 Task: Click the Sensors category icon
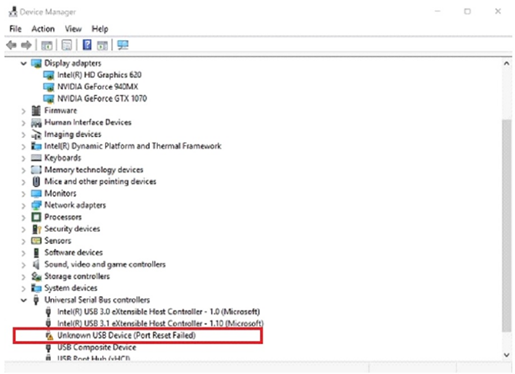click(36, 241)
